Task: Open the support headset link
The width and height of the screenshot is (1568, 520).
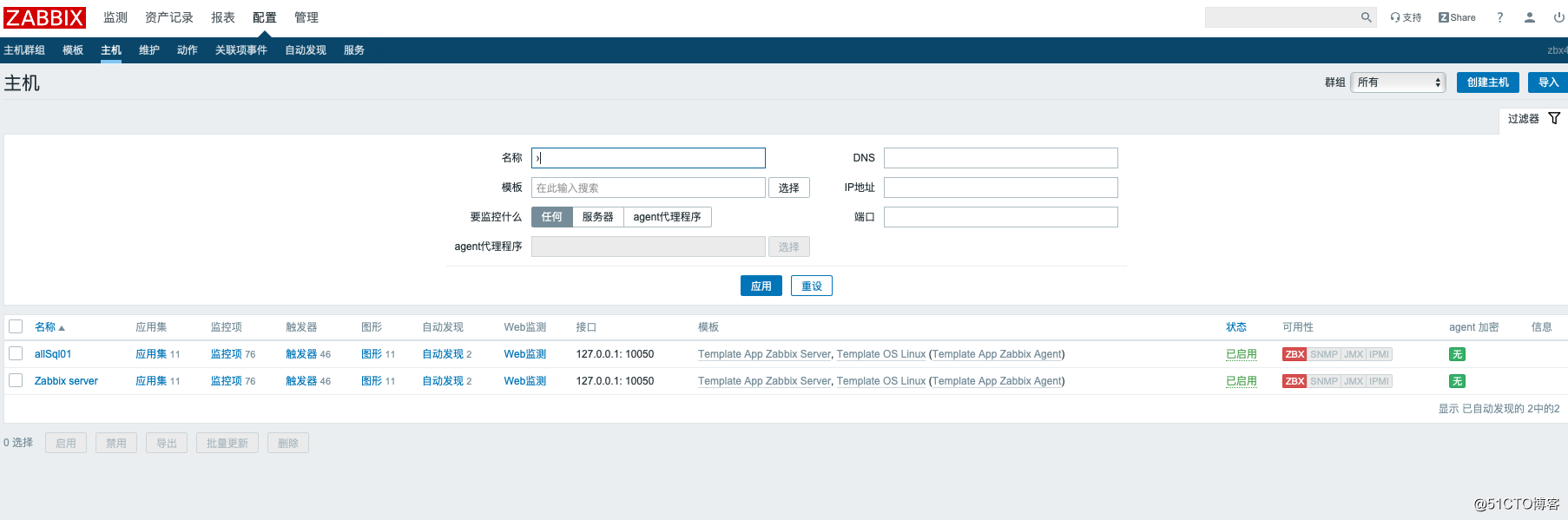Action: [x=1406, y=17]
